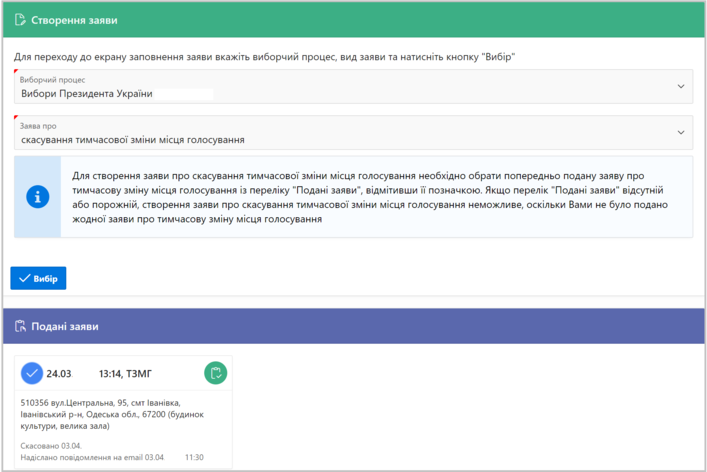This screenshot has width=707, height=472.
Task: Click the clipboard icon beside Подані заяви
Action: (21, 327)
